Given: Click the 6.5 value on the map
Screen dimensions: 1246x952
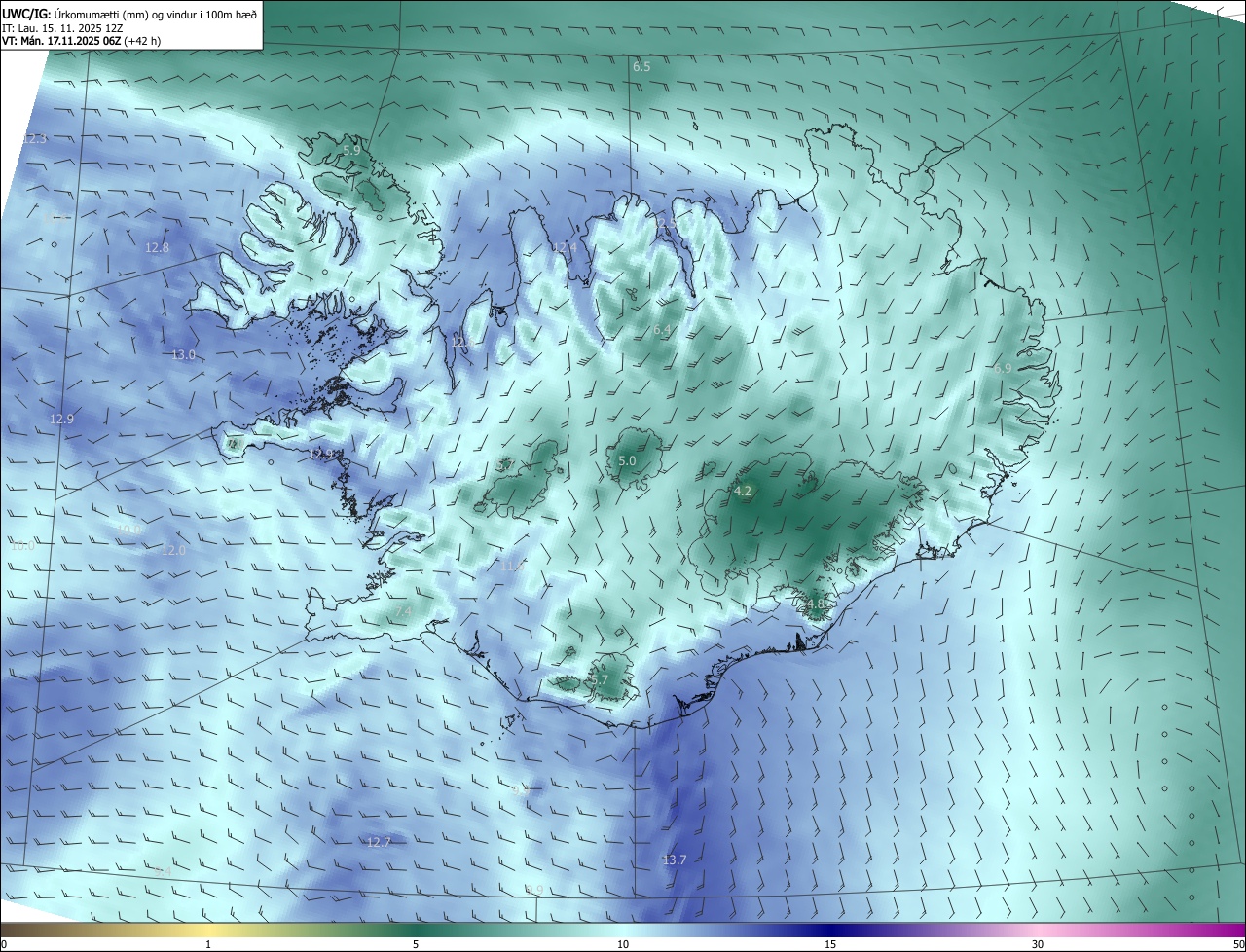Looking at the screenshot, I should pos(641,67).
